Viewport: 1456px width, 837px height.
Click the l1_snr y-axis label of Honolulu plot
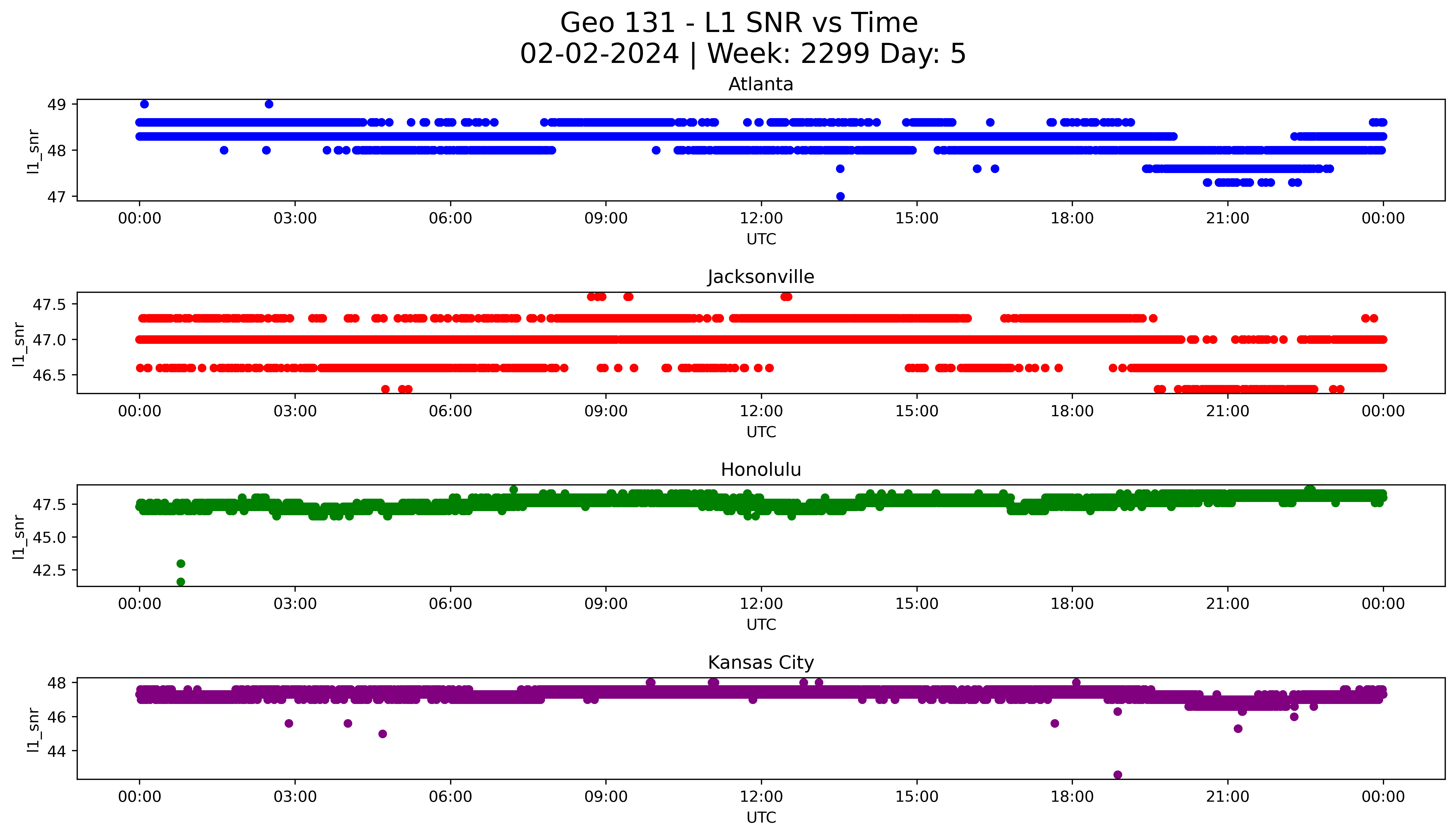click(x=19, y=537)
